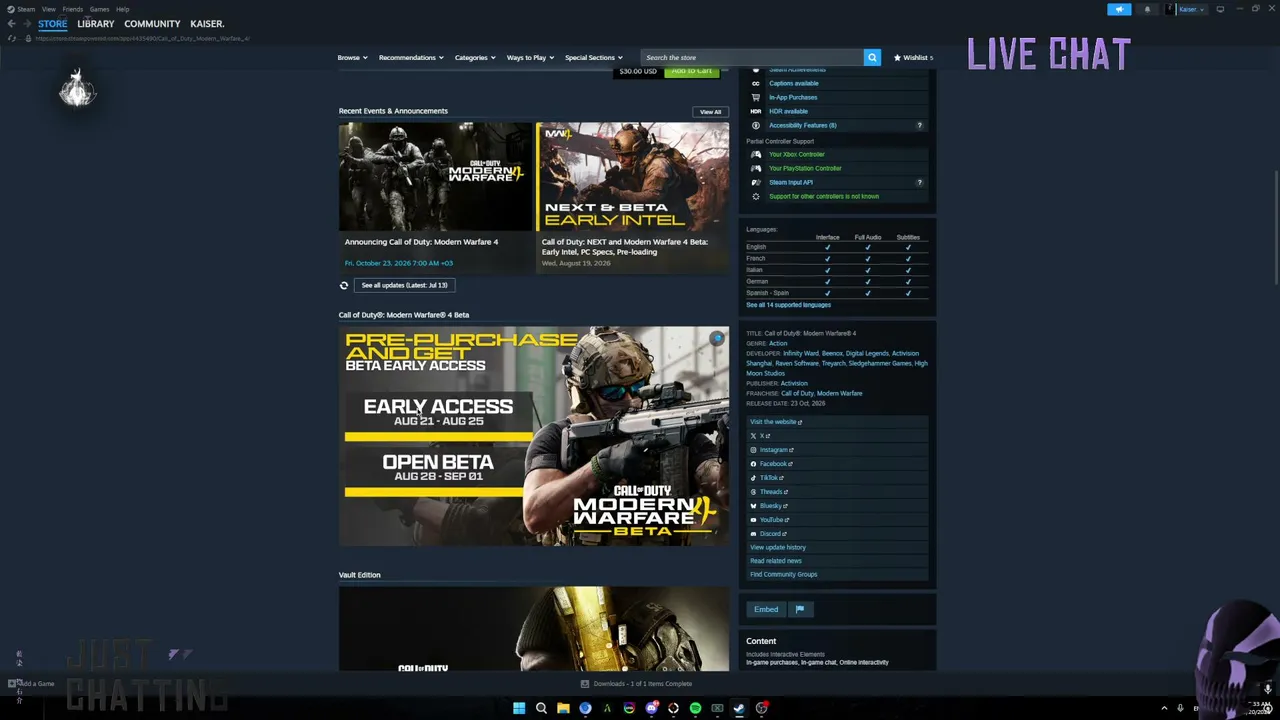The width and height of the screenshot is (1280, 720).
Task: Click the Windows Start button
Action: [x=519, y=708]
